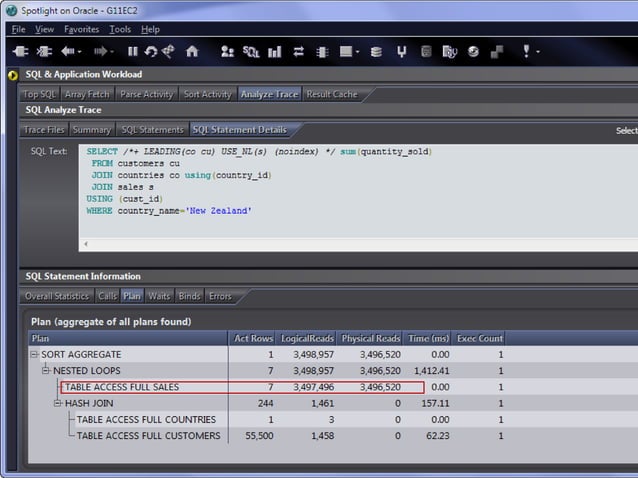Collapse the NESTED LOOPS plan node
Viewport: 638px width, 478px height.
[x=46, y=370]
